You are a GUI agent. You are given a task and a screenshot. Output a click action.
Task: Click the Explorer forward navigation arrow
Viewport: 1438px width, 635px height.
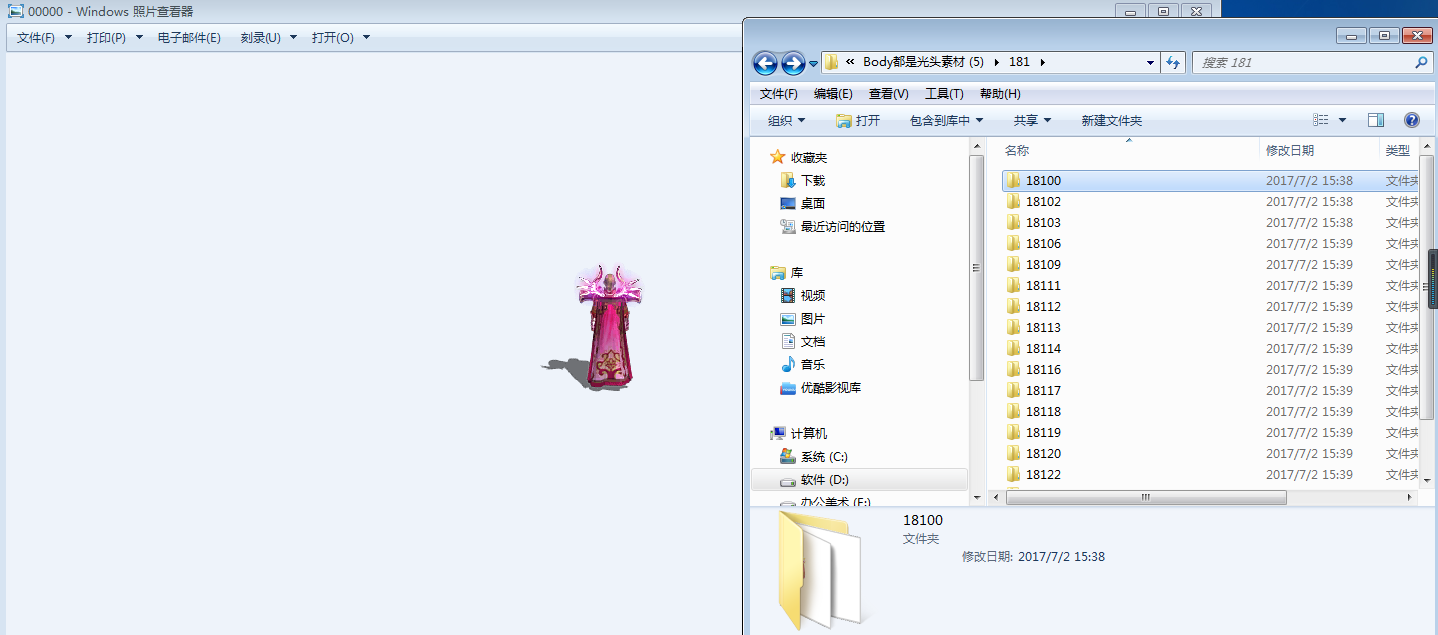(x=793, y=63)
